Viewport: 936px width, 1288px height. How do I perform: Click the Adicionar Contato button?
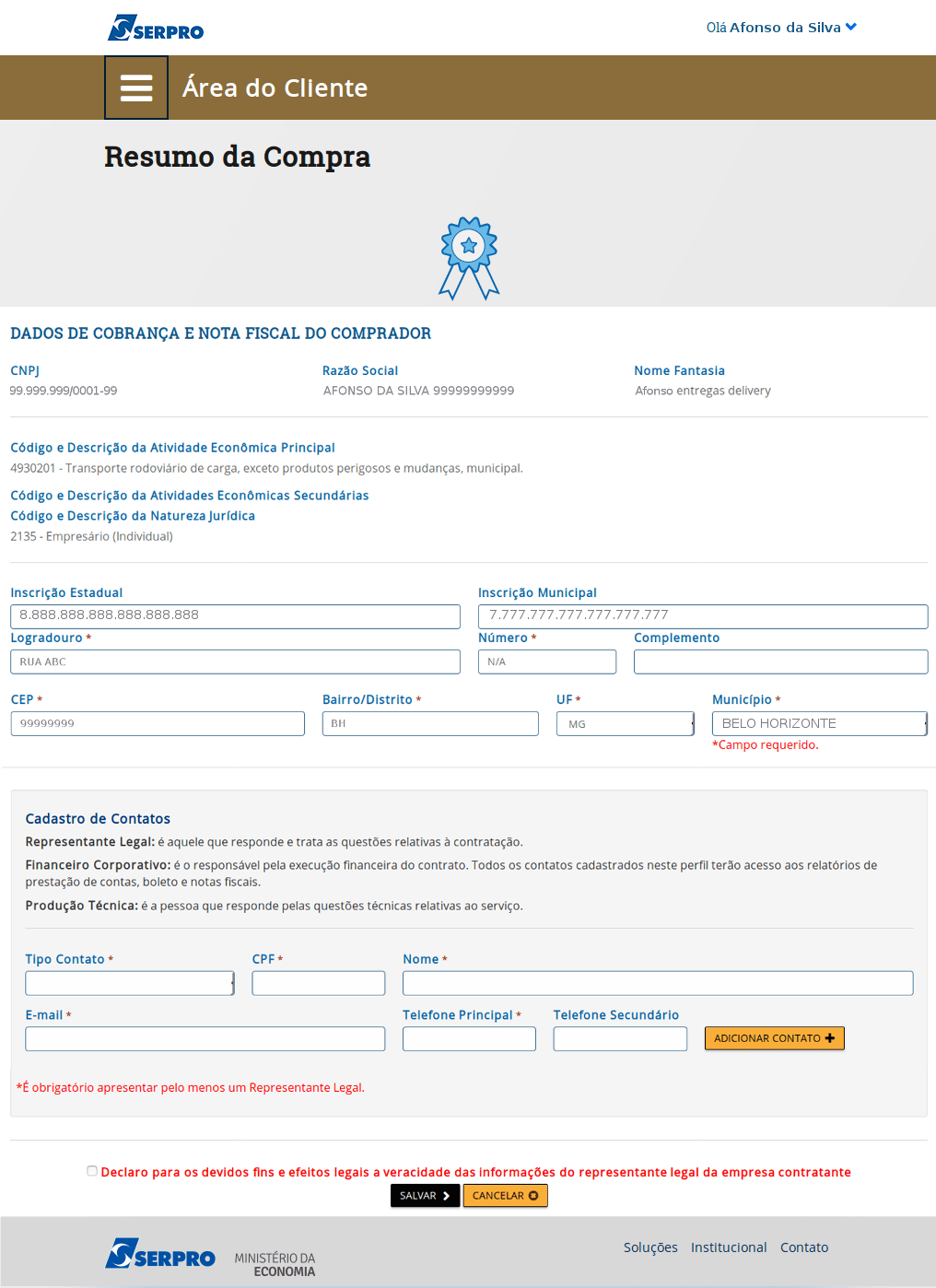click(774, 1038)
